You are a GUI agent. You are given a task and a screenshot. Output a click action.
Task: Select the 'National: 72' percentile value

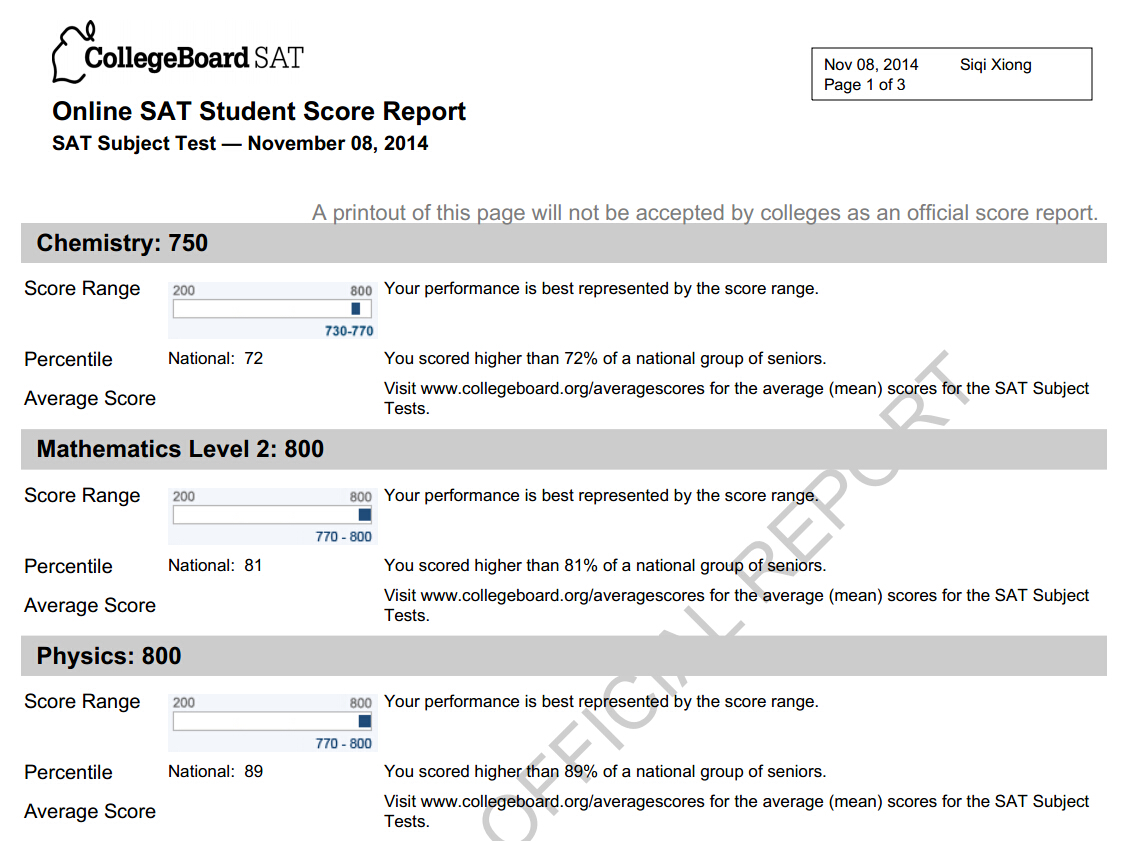pyautogui.click(x=215, y=358)
